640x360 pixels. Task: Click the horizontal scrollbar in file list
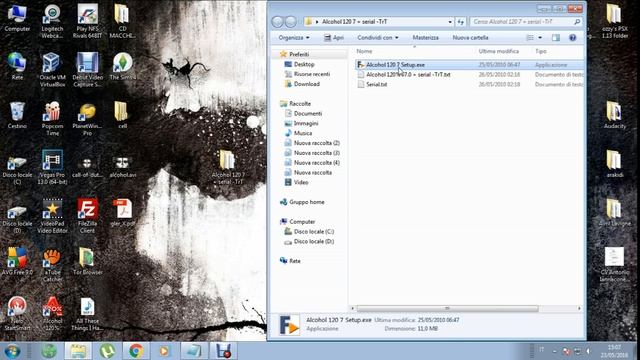point(447,308)
